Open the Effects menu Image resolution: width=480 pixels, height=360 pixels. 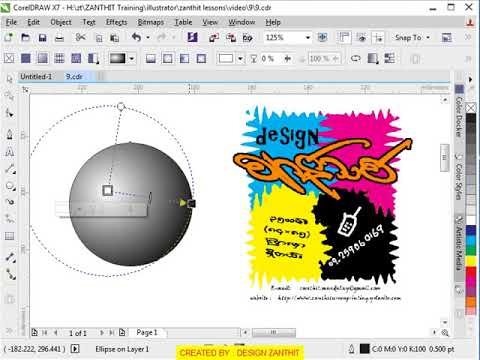pos(116,22)
